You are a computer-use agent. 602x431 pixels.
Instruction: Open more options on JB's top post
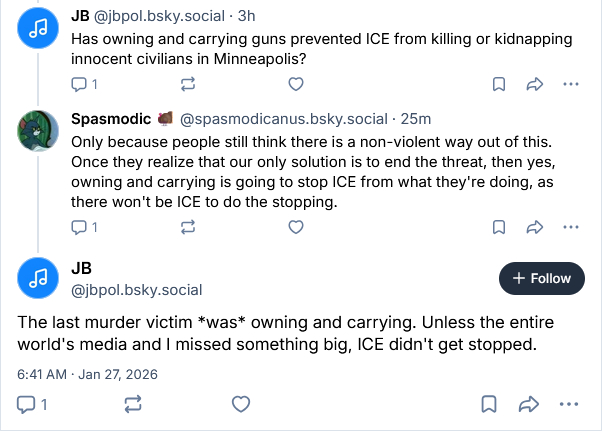tap(571, 84)
